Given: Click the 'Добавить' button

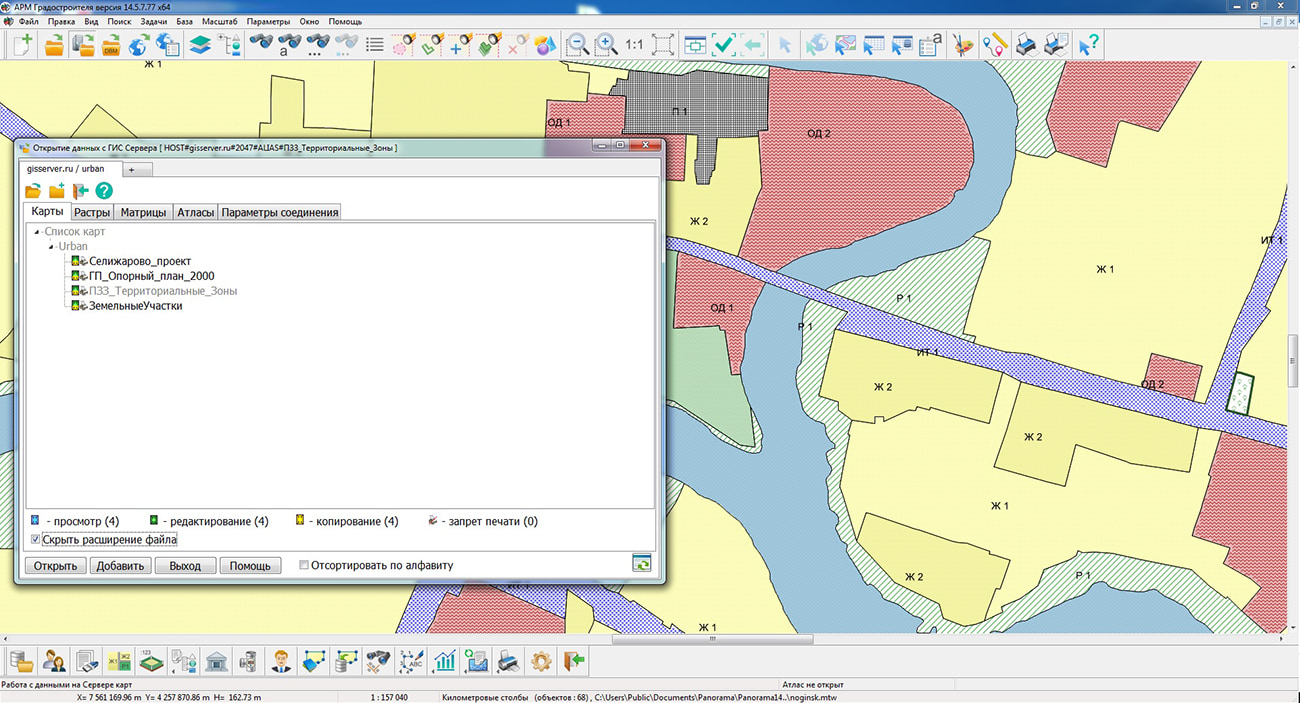Looking at the screenshot, I should tap(120, 566).
